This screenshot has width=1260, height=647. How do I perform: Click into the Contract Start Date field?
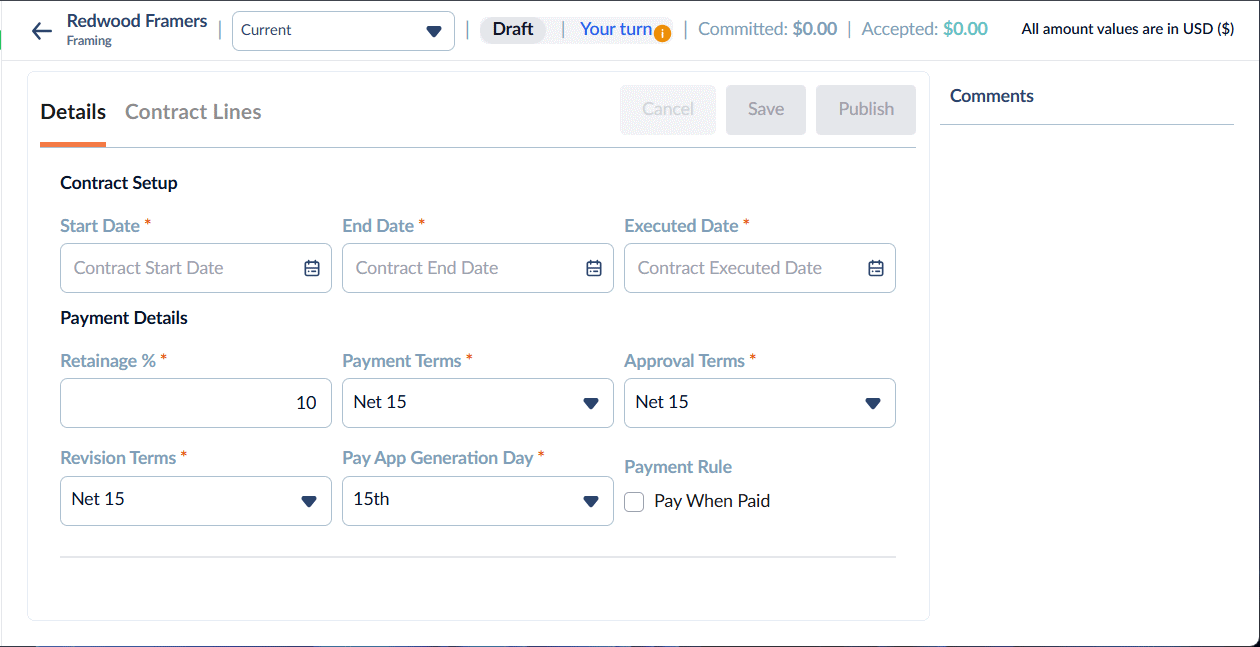[196, 268]
